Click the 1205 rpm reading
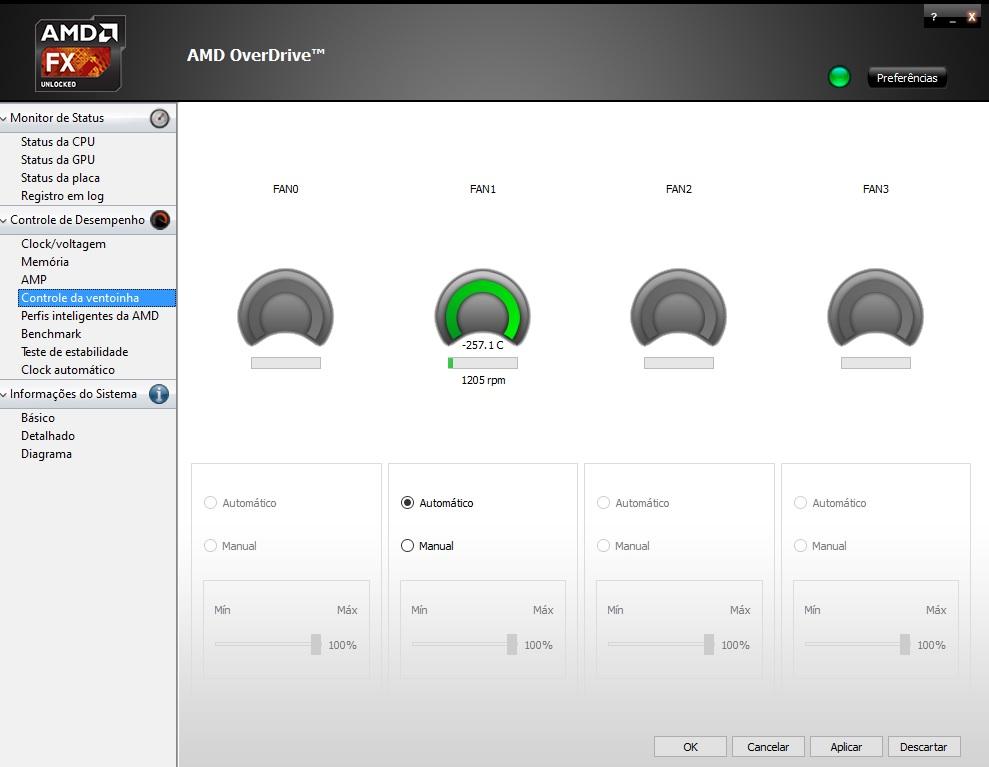The image size is (989, 767). coord(483,380)
